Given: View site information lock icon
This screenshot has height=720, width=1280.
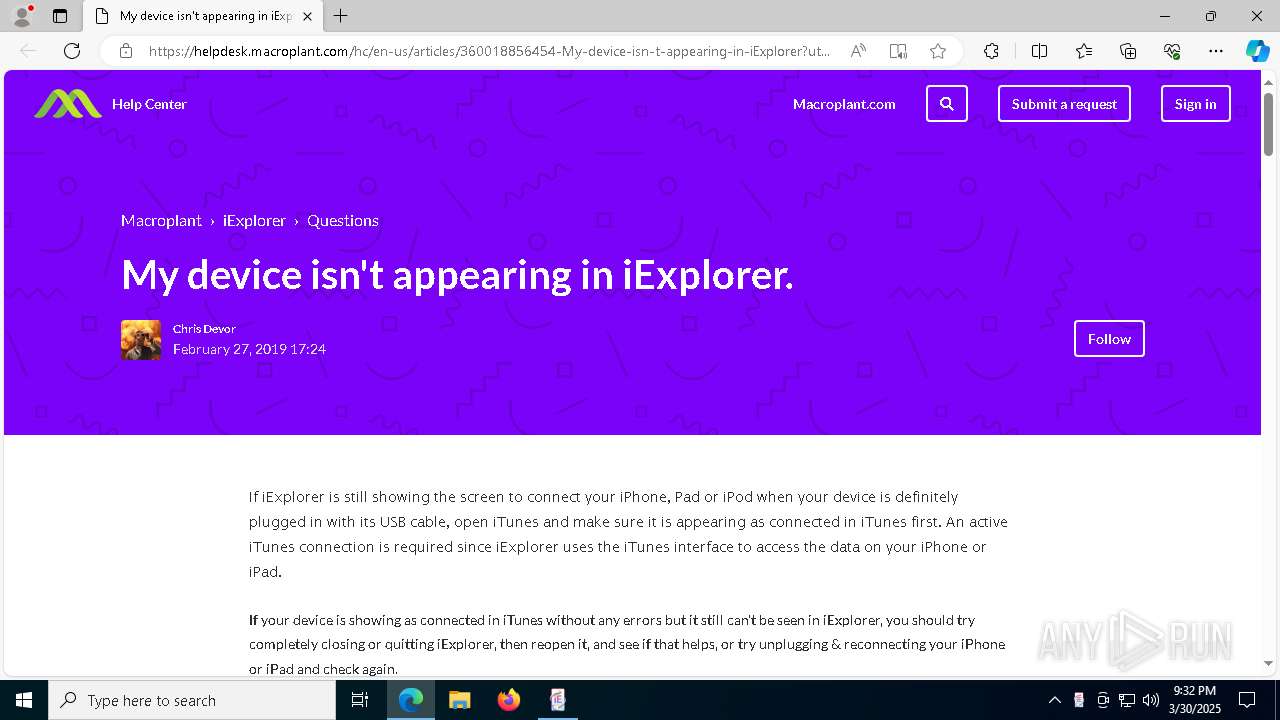Looking at the screenshot, I should (126, 51).
